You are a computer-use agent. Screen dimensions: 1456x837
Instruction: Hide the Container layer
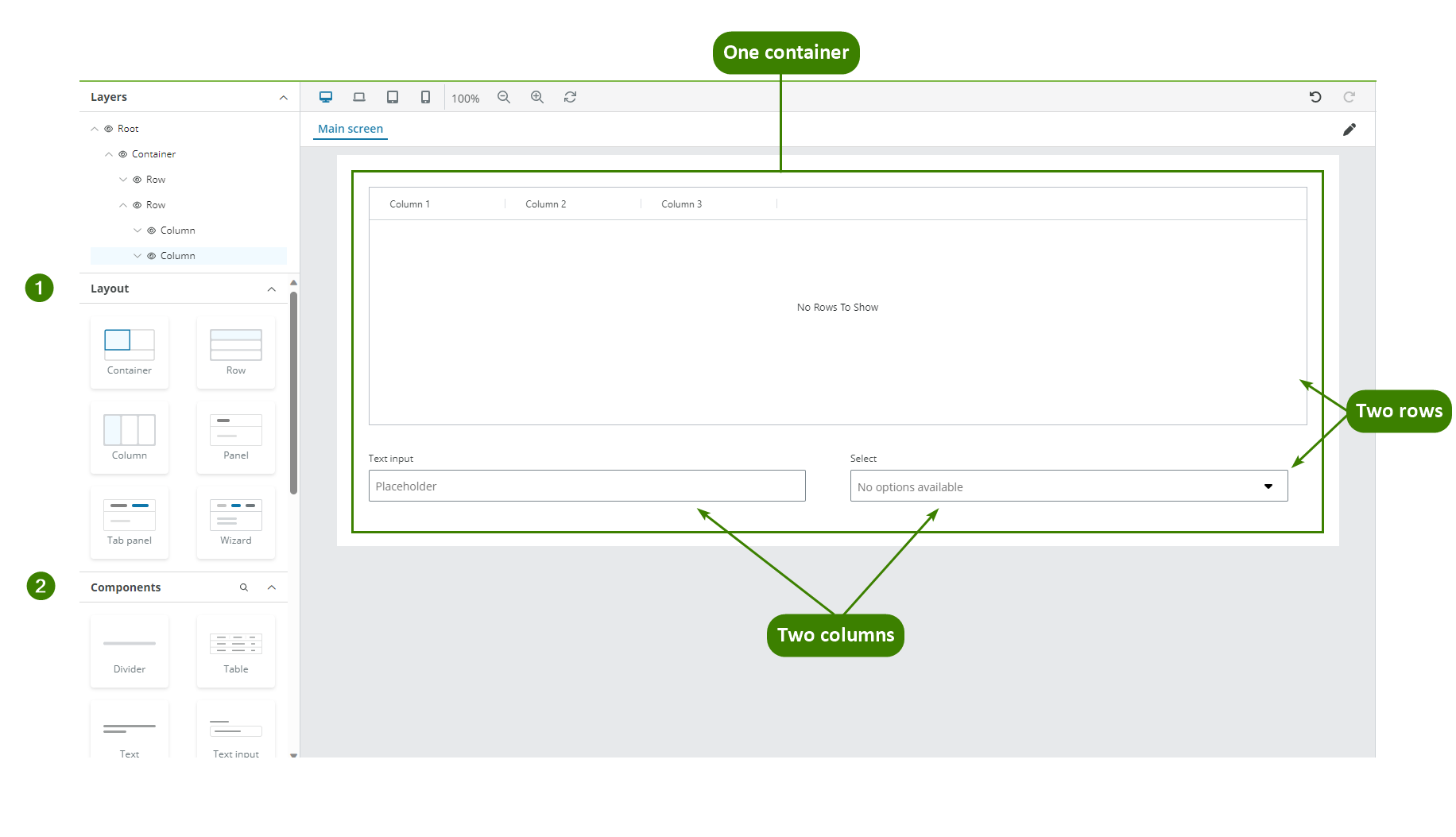[x=122, y=153]
